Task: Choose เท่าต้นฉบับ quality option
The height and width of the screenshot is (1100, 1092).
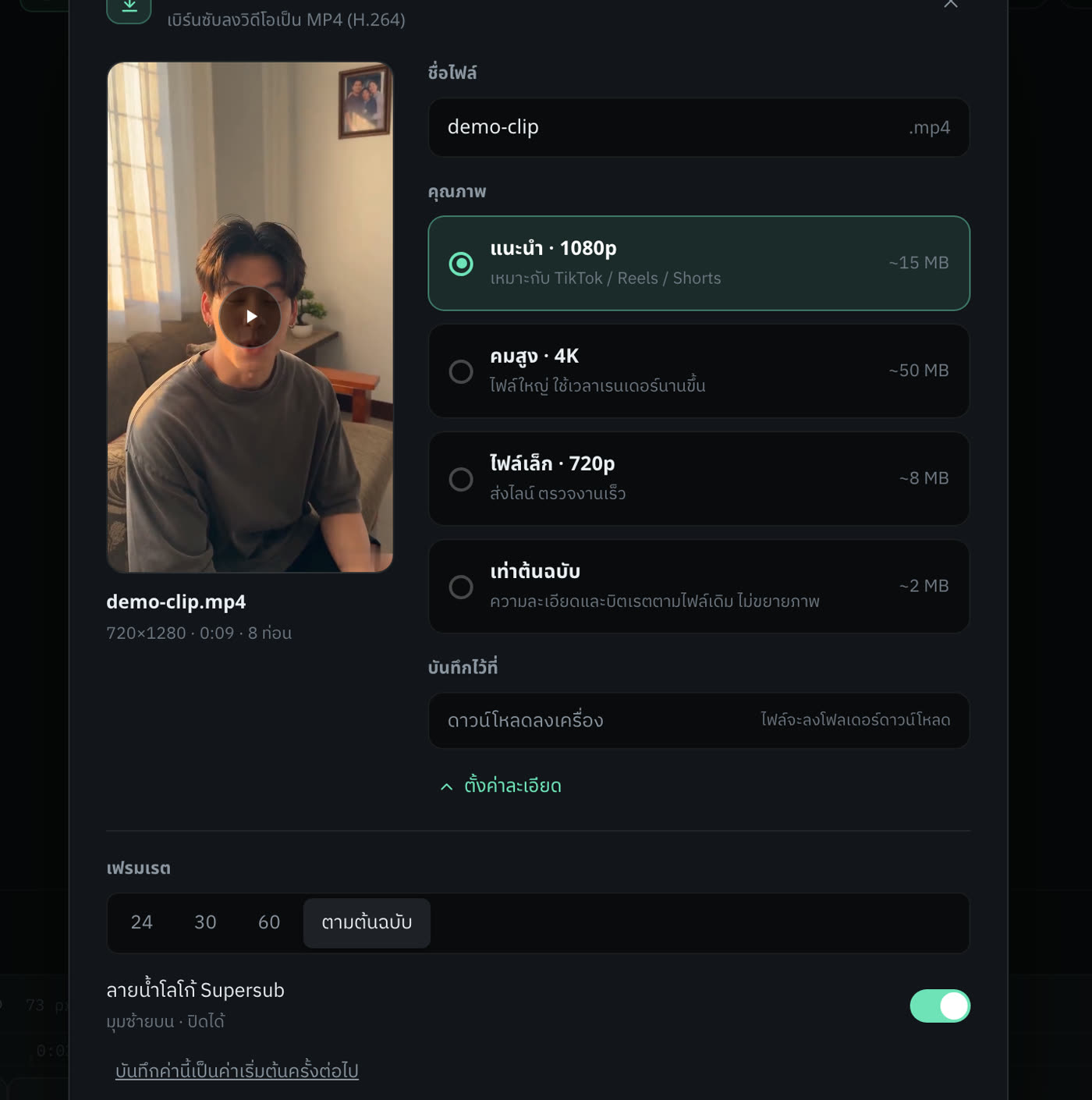Action: click(x=698, y=586)
